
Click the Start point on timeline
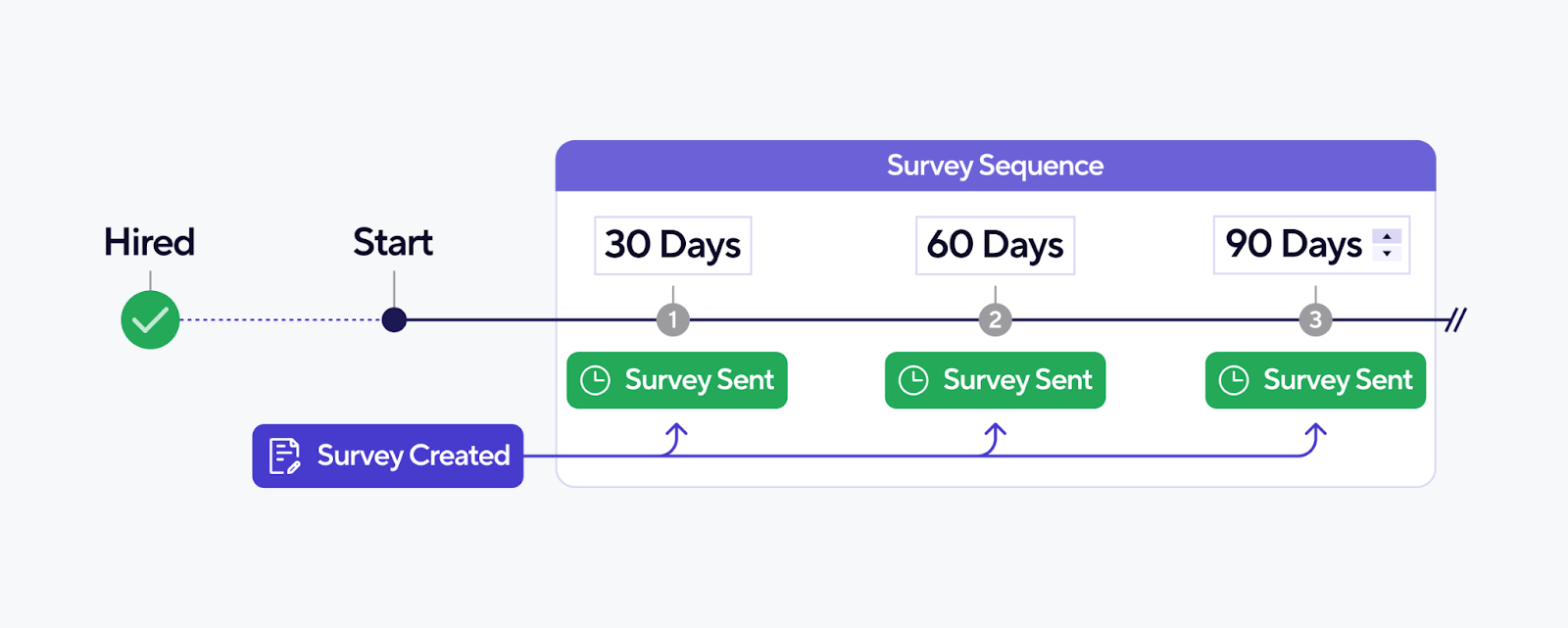tap(394, 319)
